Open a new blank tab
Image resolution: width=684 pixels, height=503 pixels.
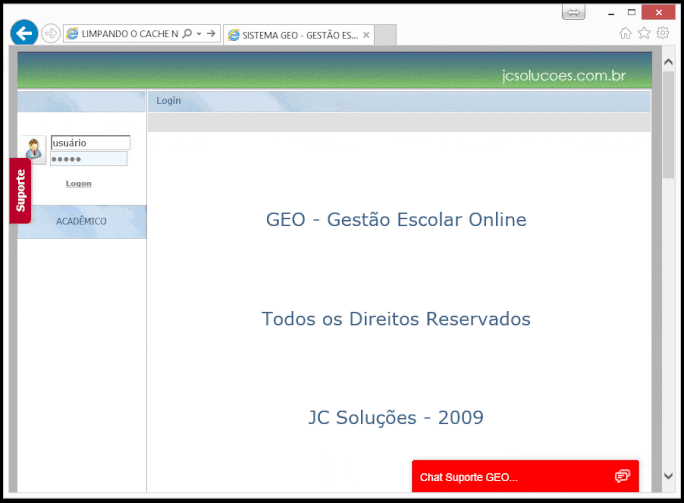pyautogui.click(x=386, y=35)
